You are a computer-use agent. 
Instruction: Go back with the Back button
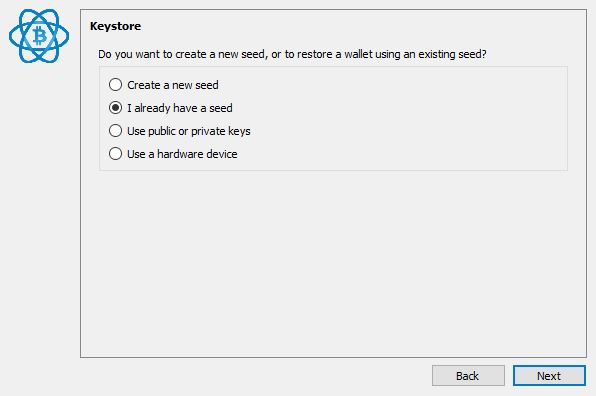(x=468, y=375)
